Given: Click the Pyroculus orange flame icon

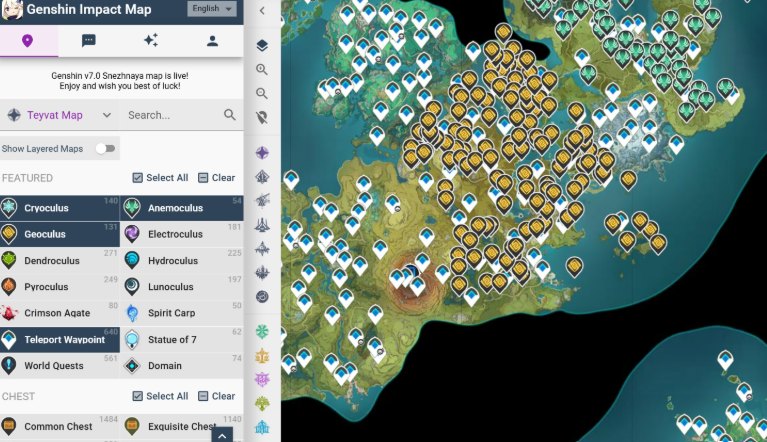Looking at the screenshot, I should 9,287.
